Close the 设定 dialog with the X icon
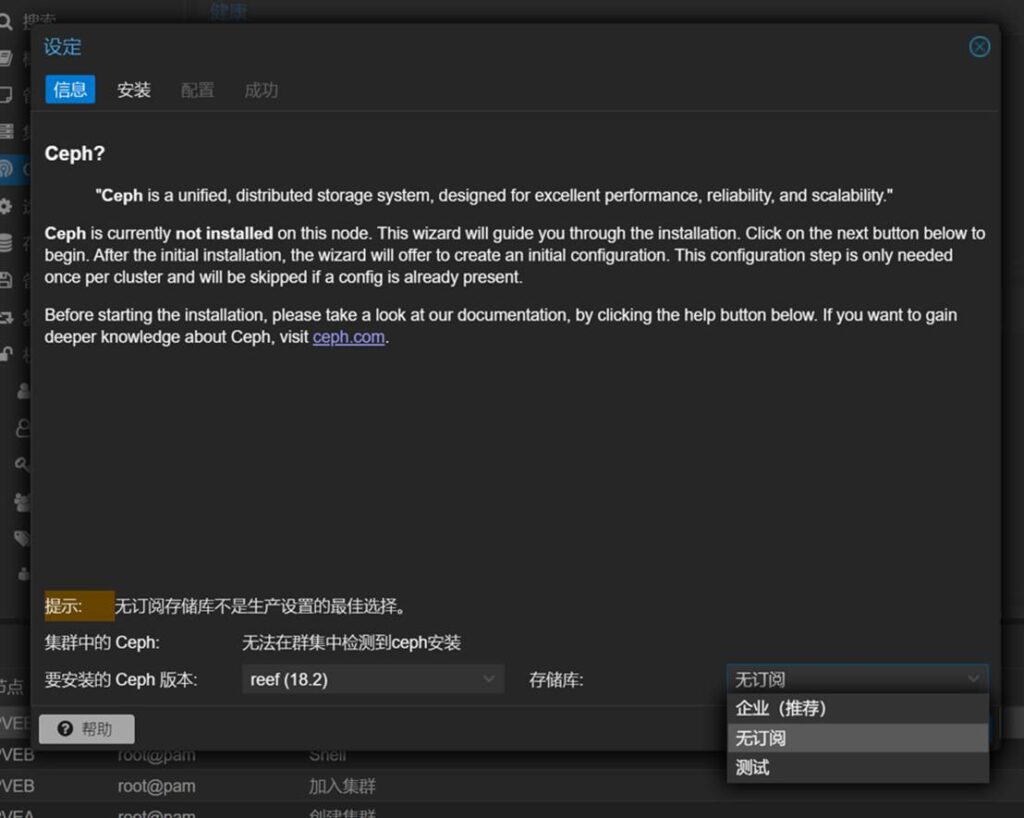Screen dimensions: 1024x818 coord(979,47)
